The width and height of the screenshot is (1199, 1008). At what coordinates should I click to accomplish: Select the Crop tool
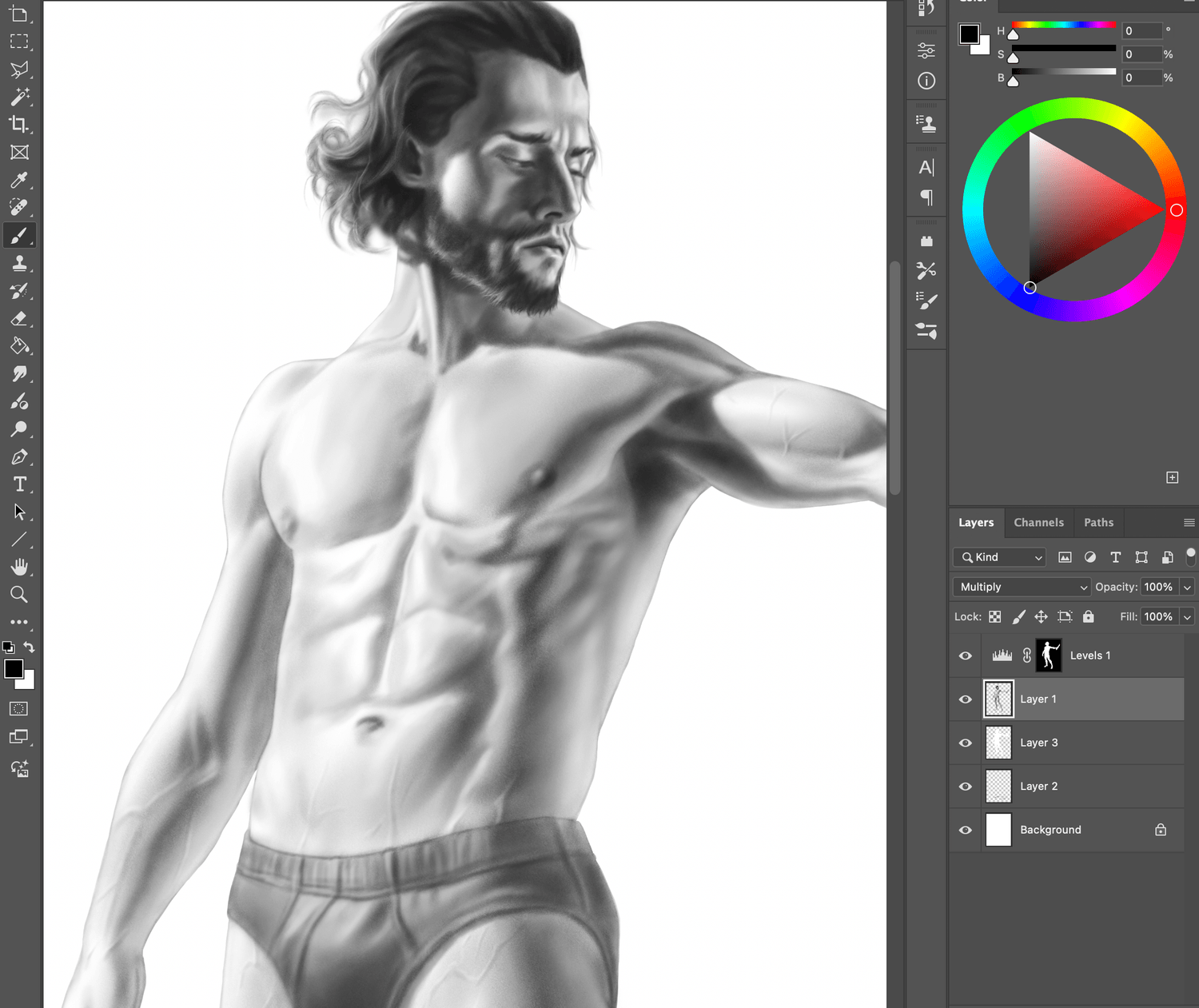pos(19,125)
